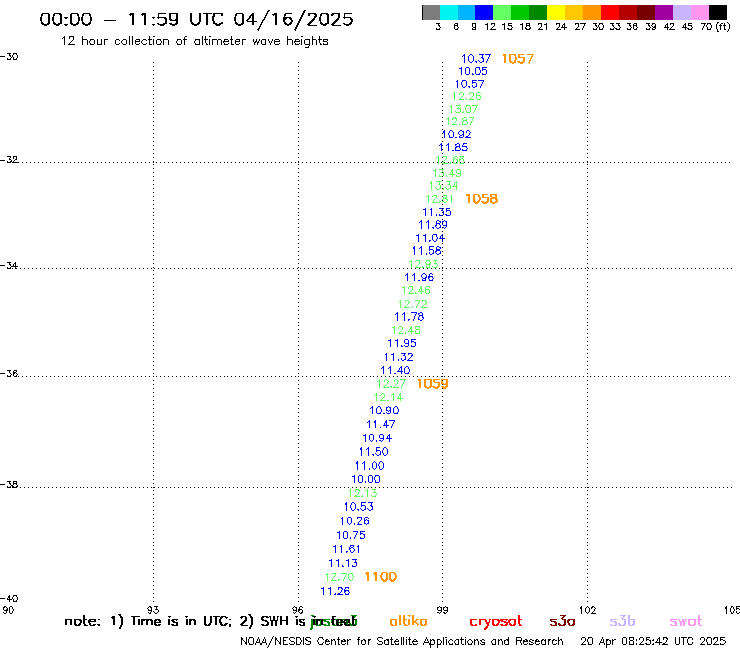Screen dimensions: 740x650
Task: Select the 11.00 wave height value
Action: click(x=370, y=466)
